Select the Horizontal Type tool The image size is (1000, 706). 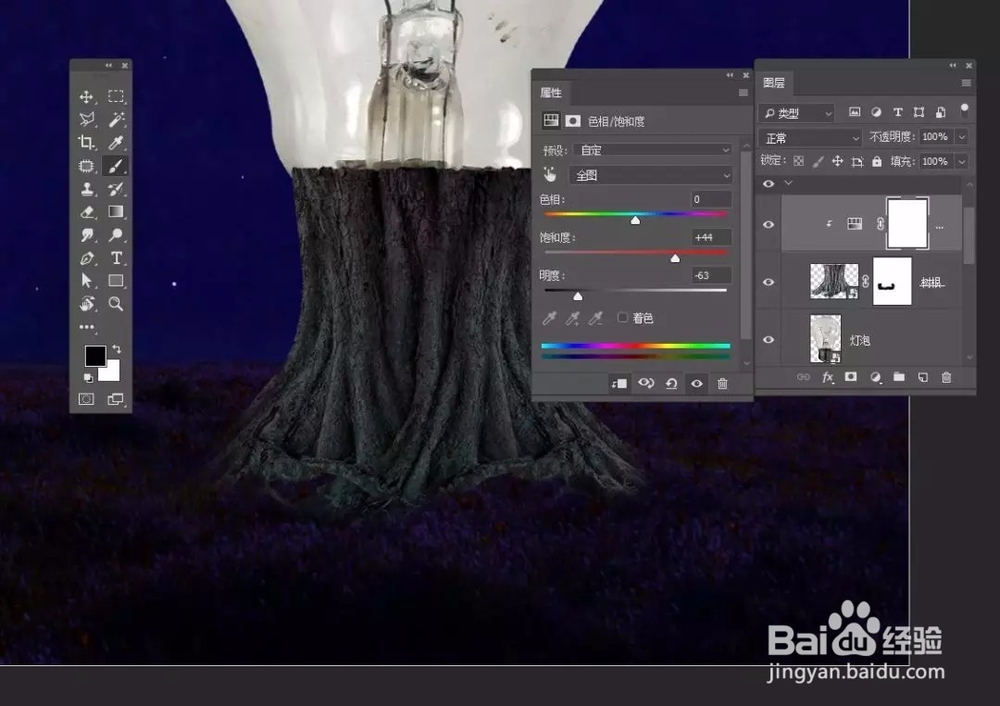pyautogui.click(x=116, y=258)
